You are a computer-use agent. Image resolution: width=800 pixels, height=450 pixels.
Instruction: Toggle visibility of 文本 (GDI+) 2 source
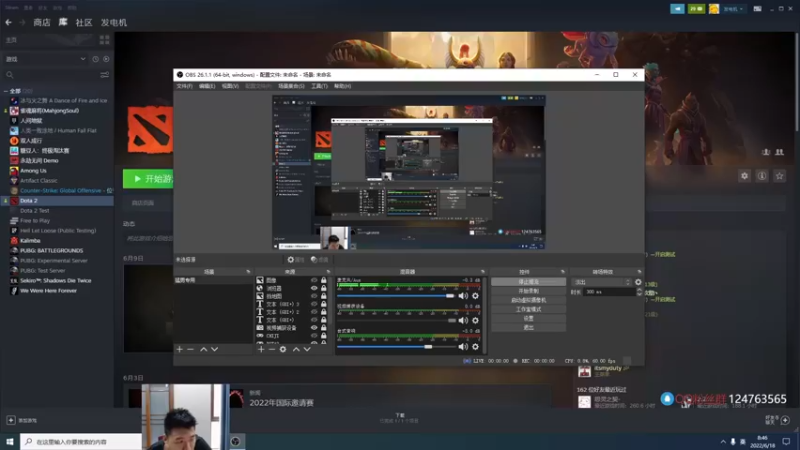[x=314, y=312]
